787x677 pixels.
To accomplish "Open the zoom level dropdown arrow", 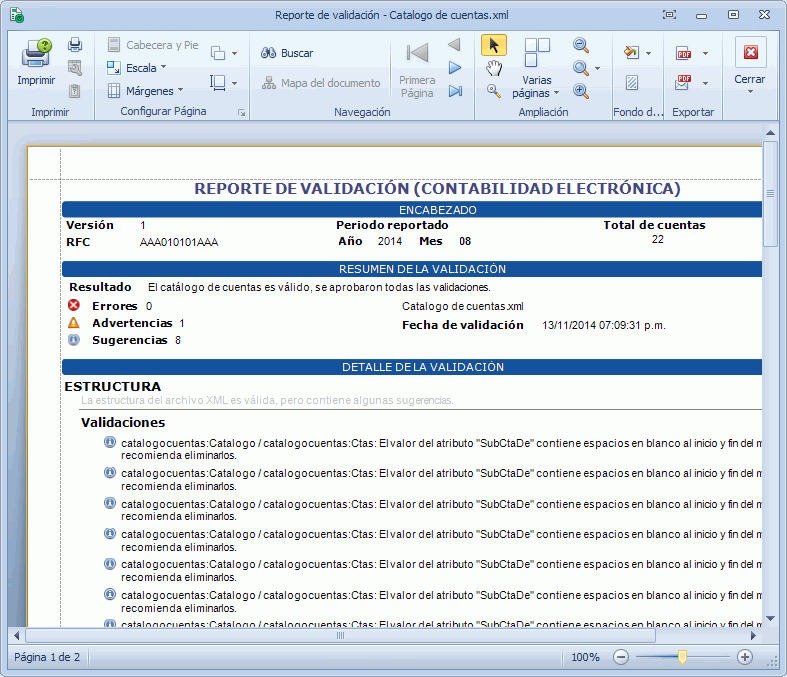I will (597, 68).
